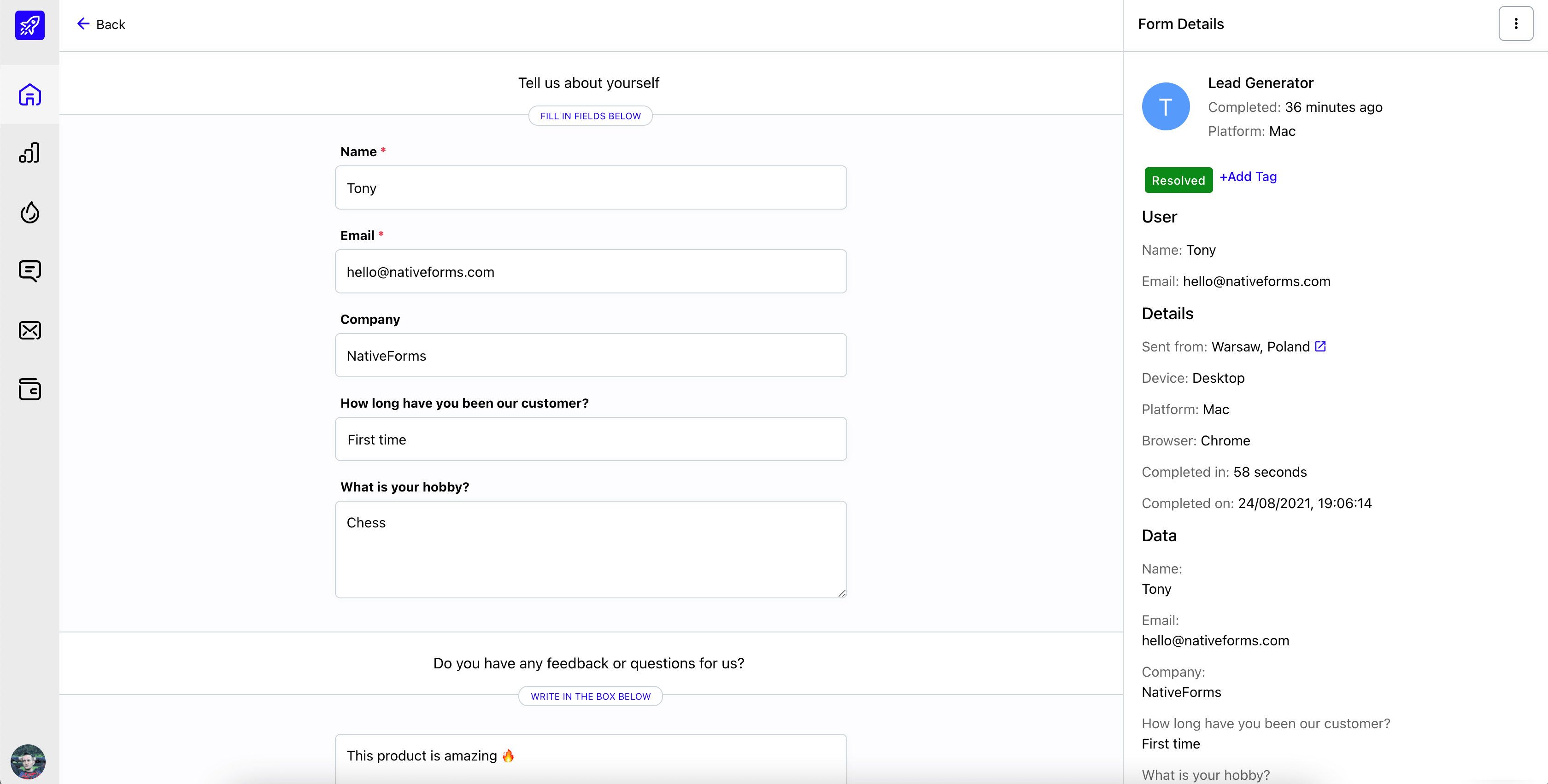
Task: Open the Analytics bar chart icon
Action: pyautogui.click(x=29, y=152)
